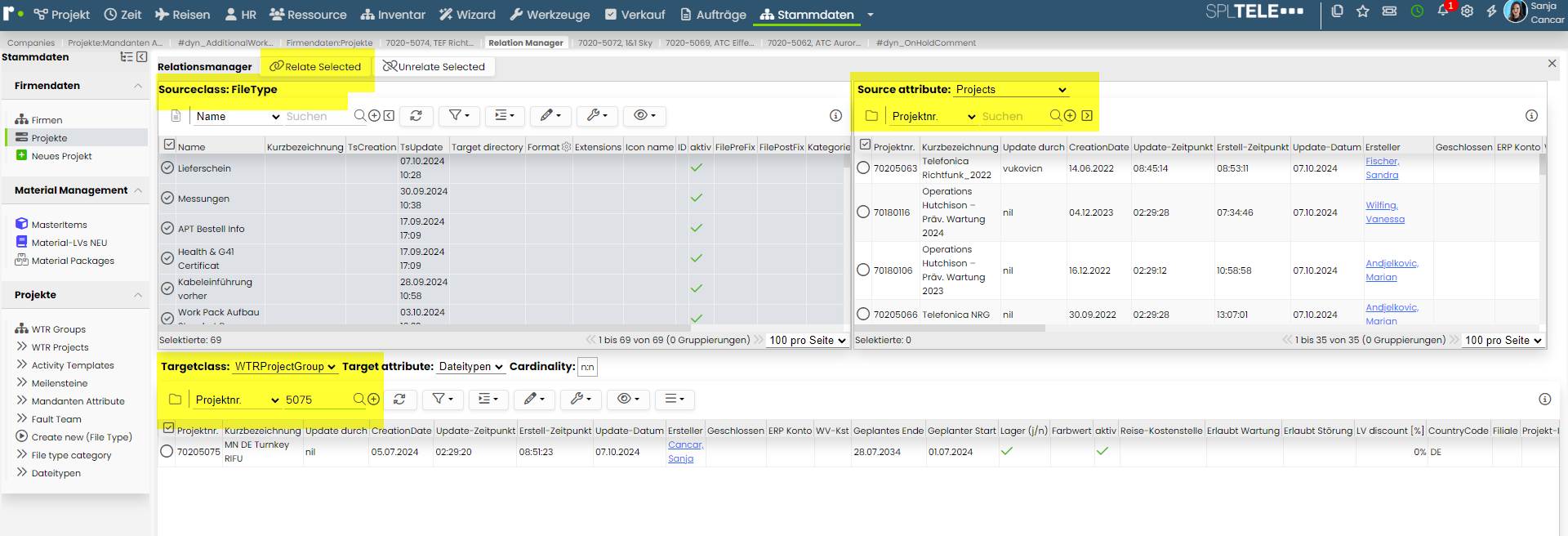The height and width of the screenshot is (536, 1568).
Task: Select project 70180116 radio circle
Action: click(863, 212)
